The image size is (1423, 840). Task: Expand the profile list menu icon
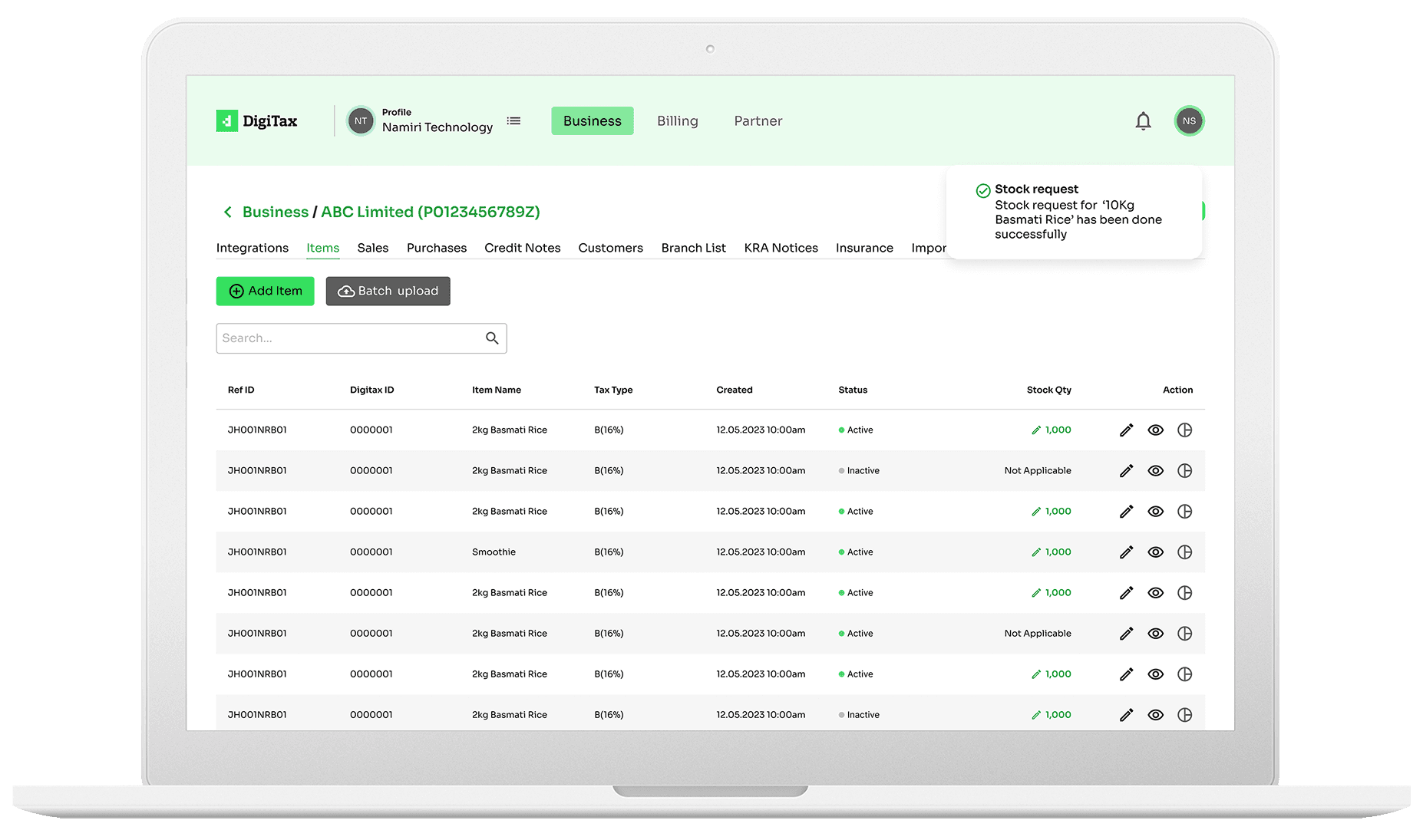pyautogui.click(x=513, y=121)
